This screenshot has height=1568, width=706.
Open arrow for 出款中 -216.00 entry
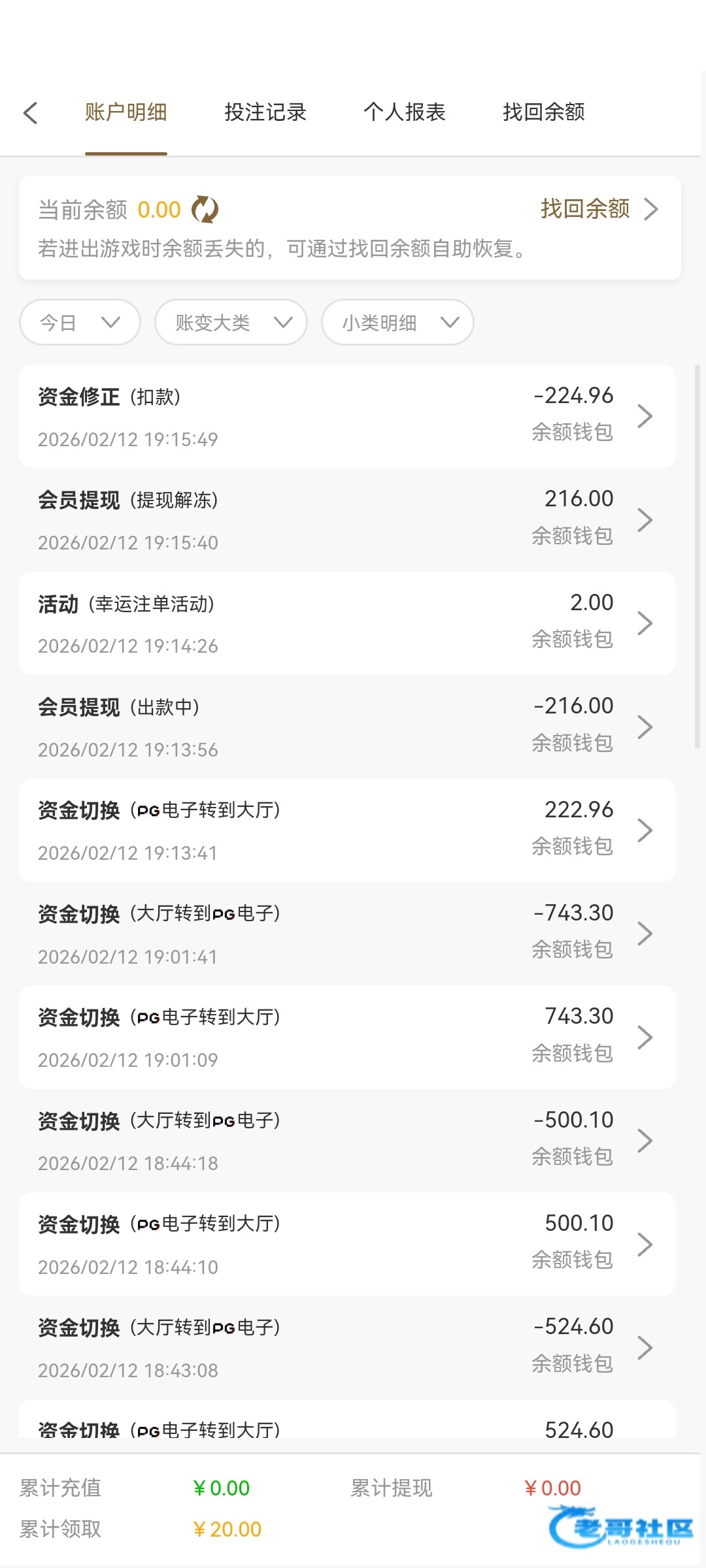(x=645, y=727)
